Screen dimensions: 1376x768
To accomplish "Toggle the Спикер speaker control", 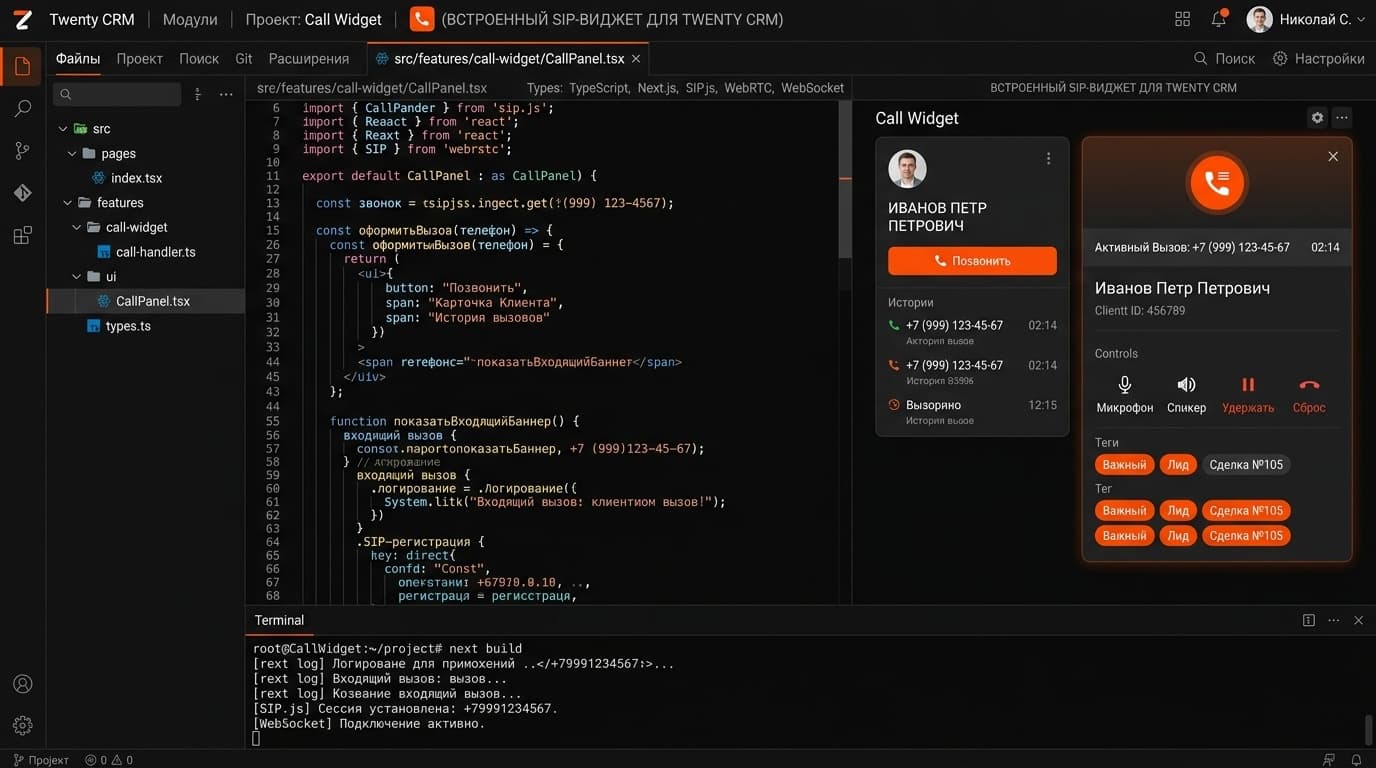I will (1186, 393).
